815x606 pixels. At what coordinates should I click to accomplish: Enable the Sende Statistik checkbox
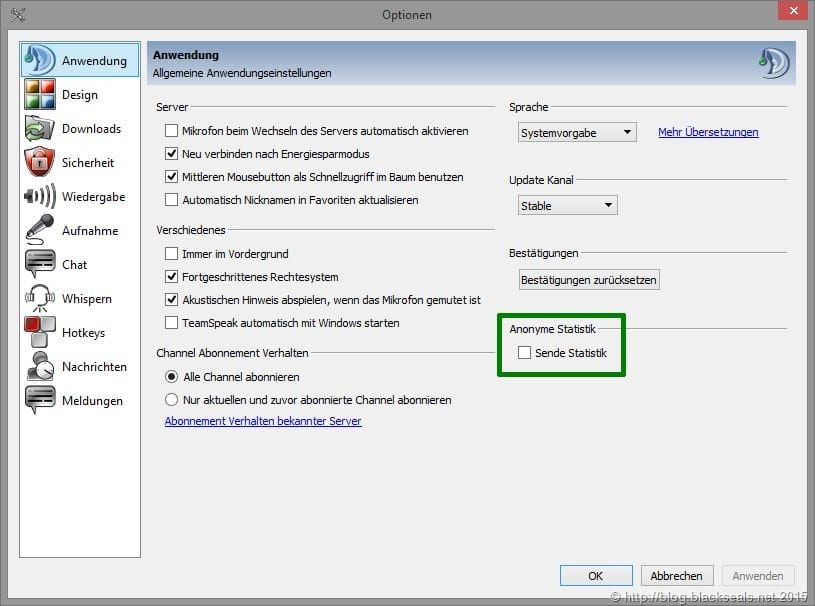coord(524,353)
